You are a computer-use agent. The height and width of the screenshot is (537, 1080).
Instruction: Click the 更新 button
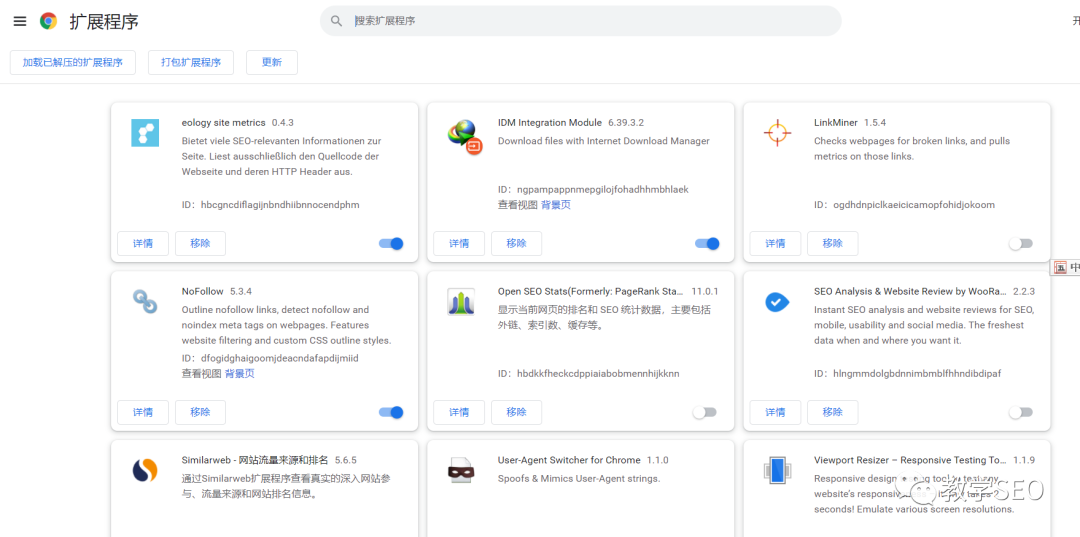pos(272,62)
